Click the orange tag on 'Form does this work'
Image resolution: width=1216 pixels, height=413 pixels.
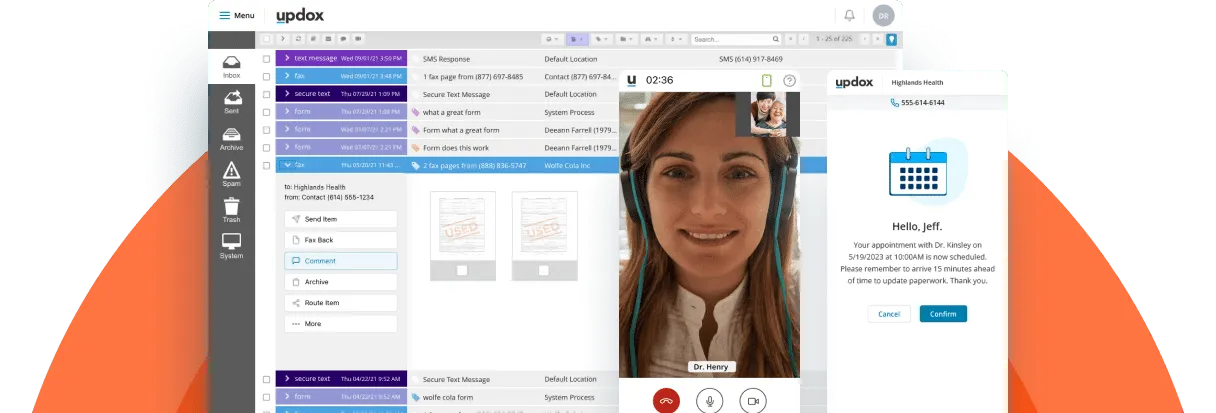[416, 148]
